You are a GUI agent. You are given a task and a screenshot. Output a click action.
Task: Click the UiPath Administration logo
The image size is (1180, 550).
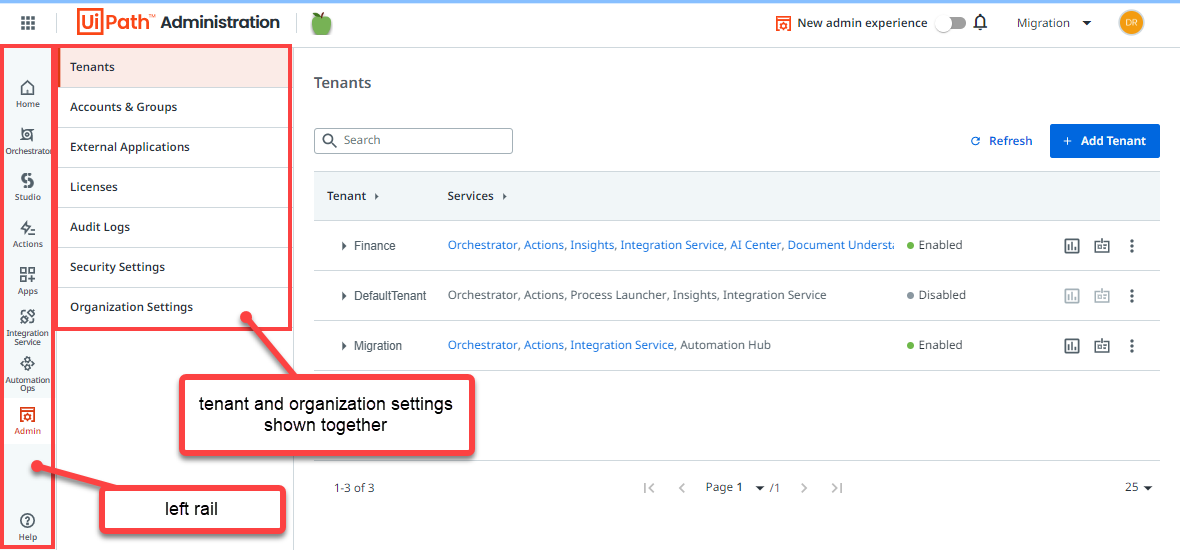pos(178,23)
